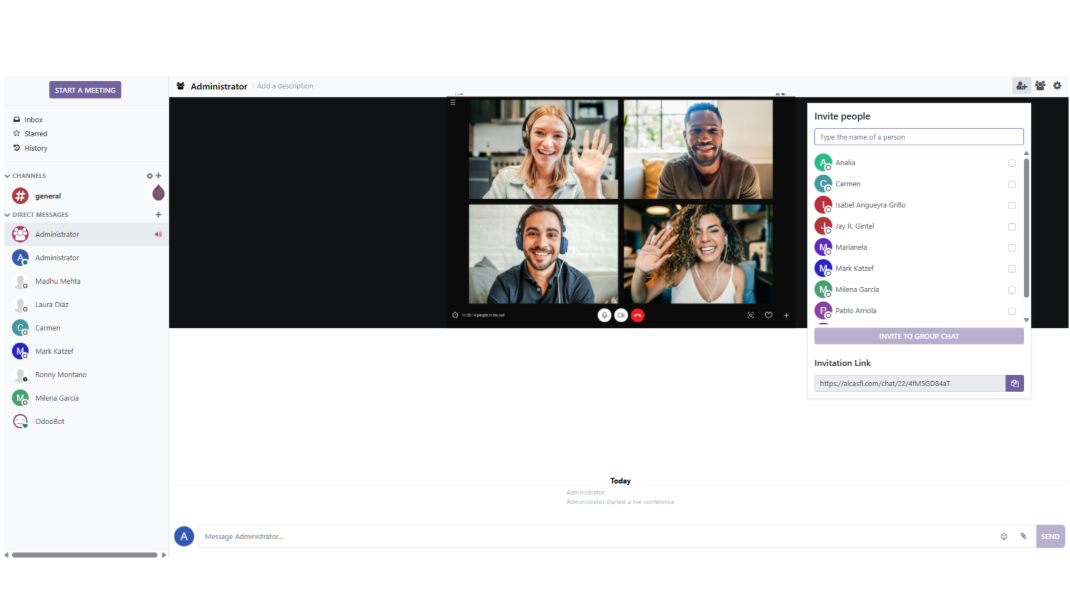Add a new channel with the plus
The width and height of the screenshot is (1070, 601).
(159, 176)
